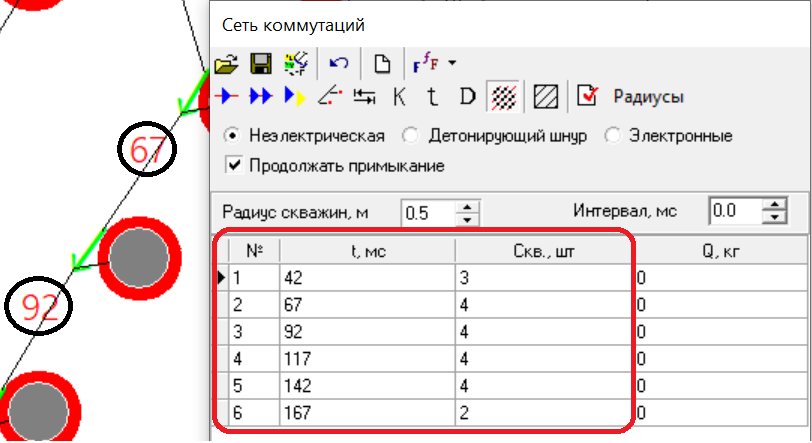
Task: Open file via yellow folder icon
Action: tap(226, 64)
